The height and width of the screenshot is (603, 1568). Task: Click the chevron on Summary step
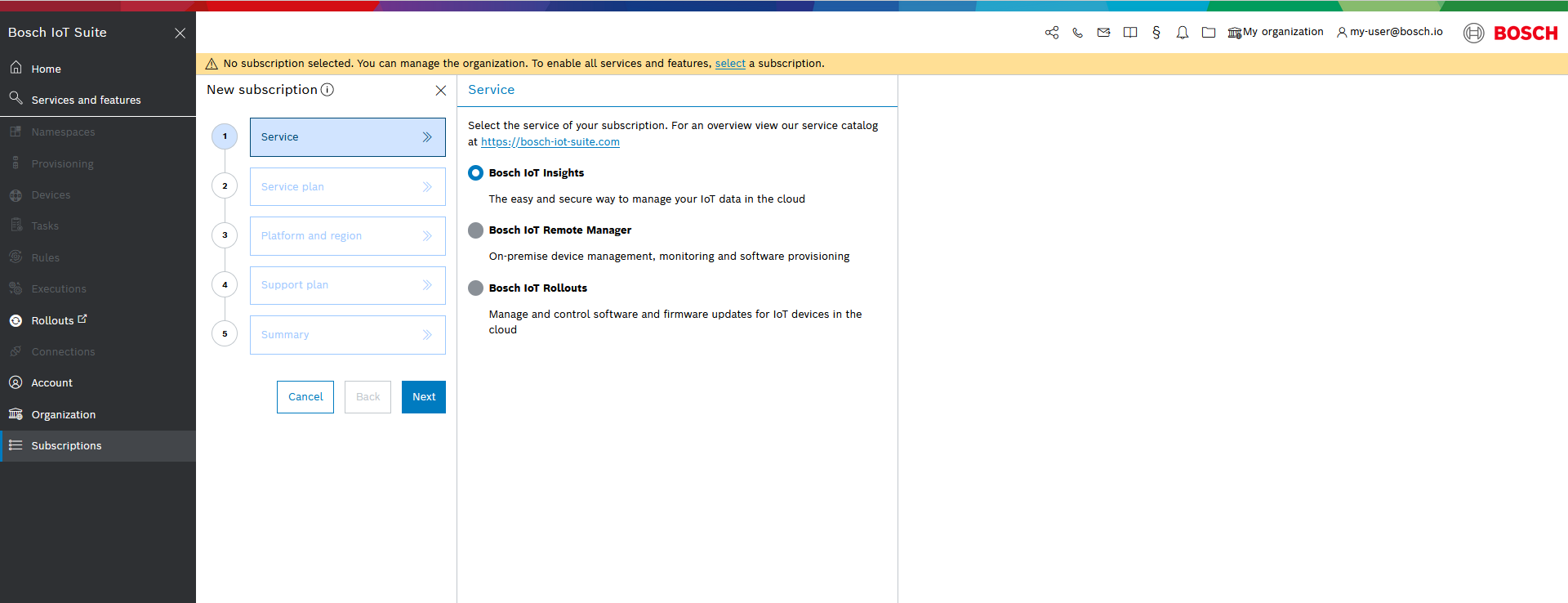pos(427,335)
